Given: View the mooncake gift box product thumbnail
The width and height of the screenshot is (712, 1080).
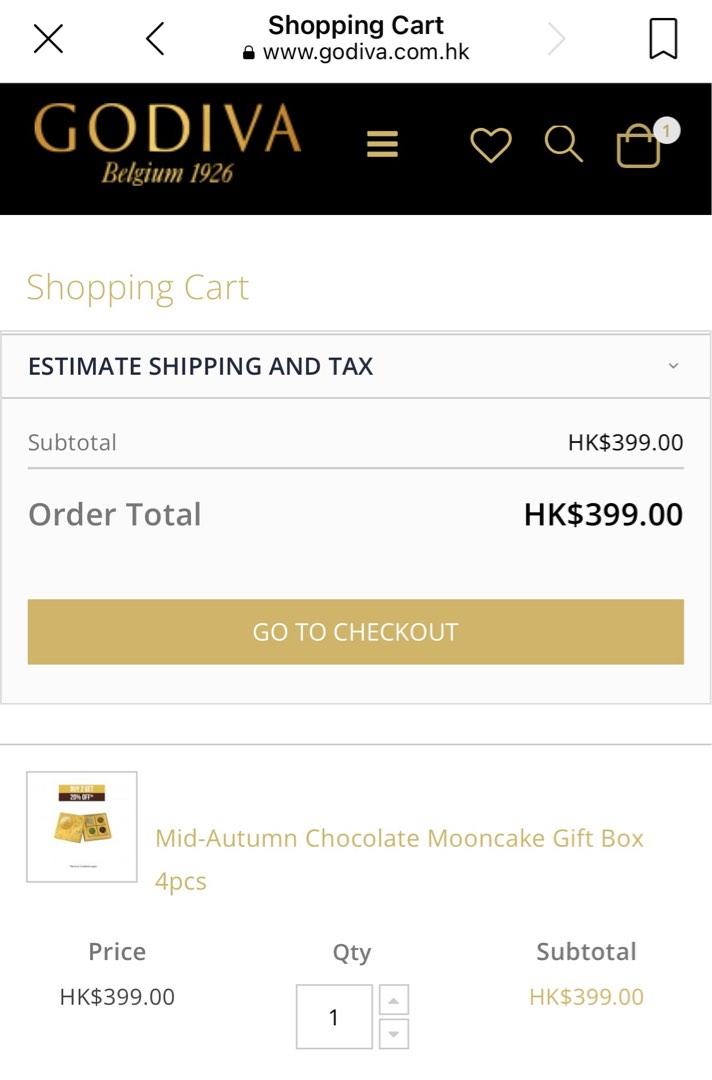Looking at the screenshot, I should pos(84,826).
